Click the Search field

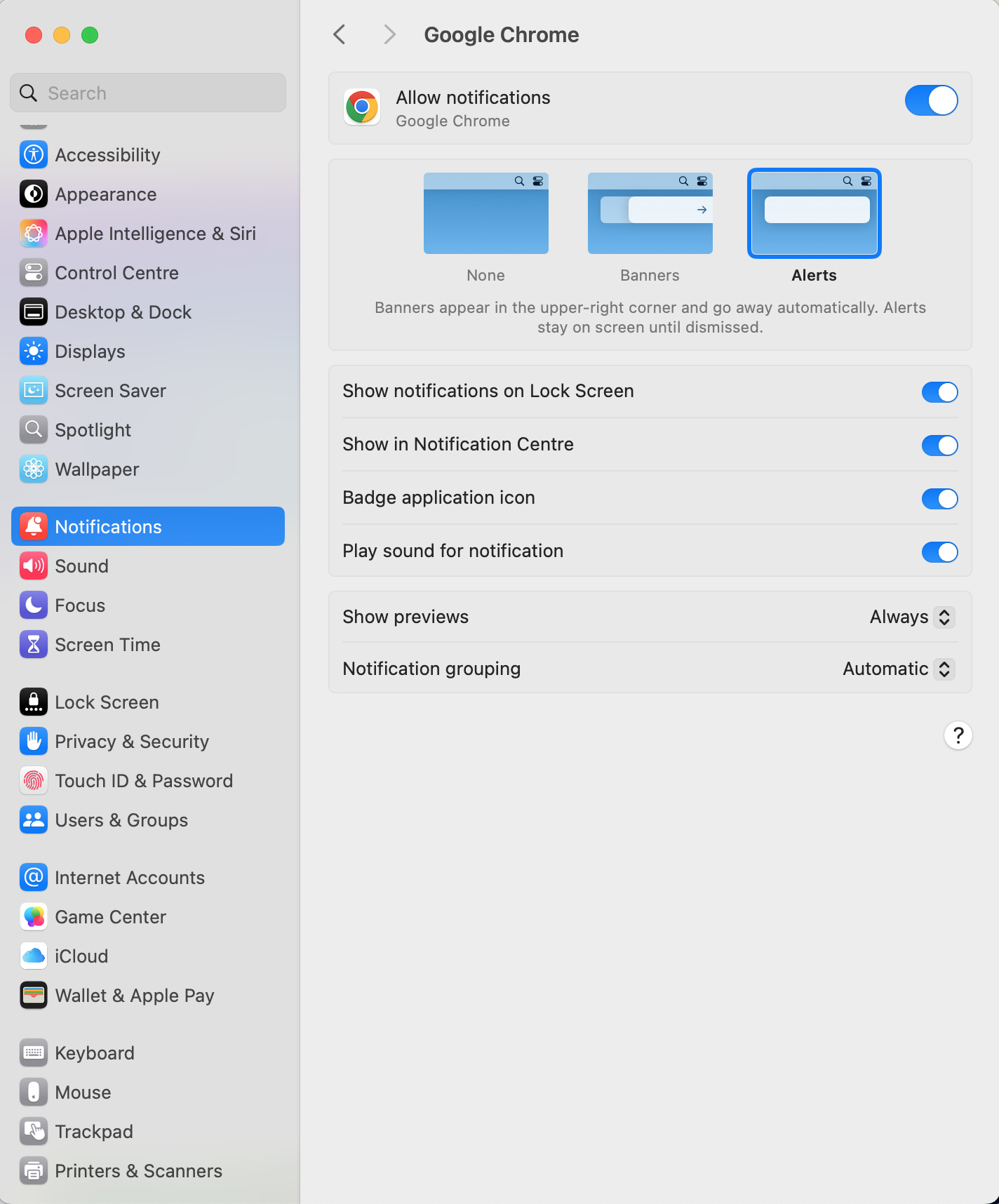[x=148, y=93]
